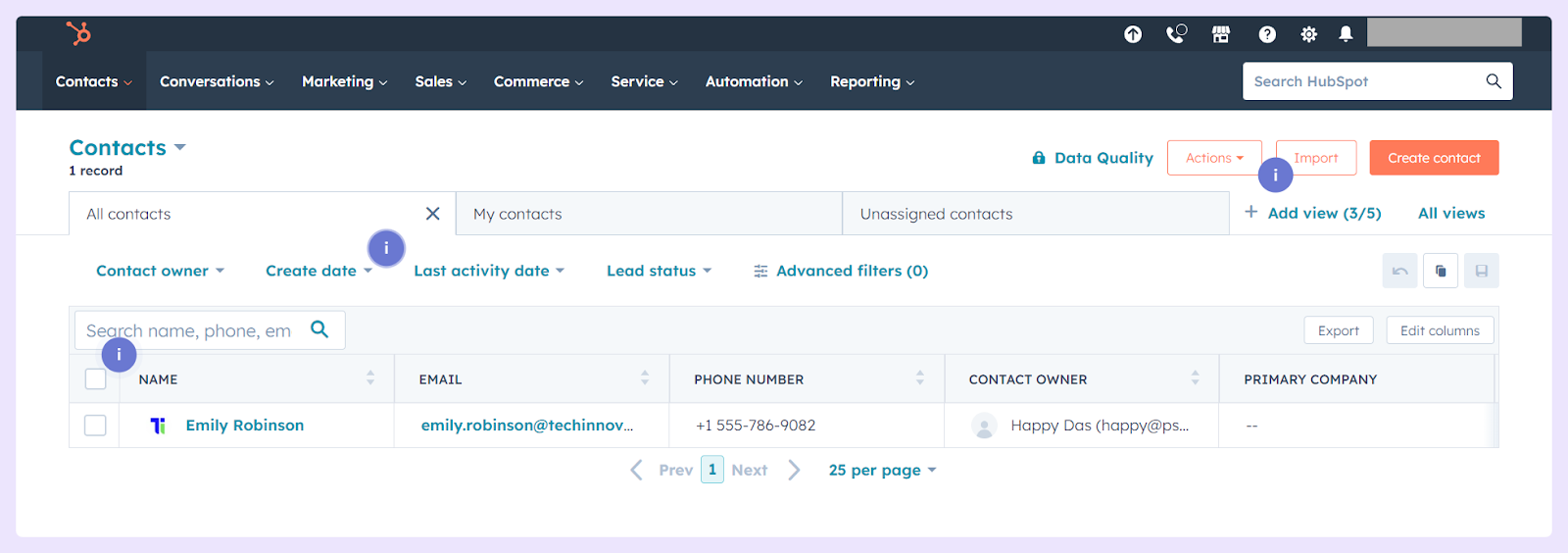The image size is (1568, 553).
Task: Select the All contacts tab
Action: [x=262, y=214]
